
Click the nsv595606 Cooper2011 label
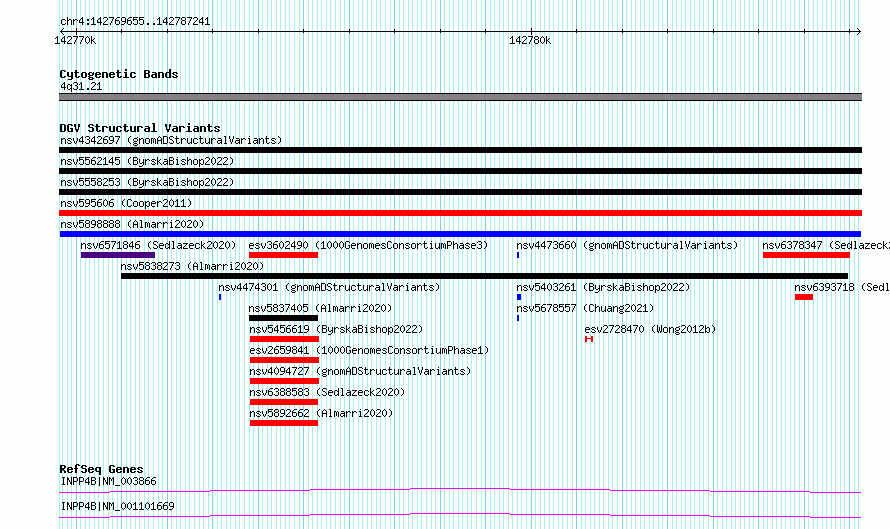point(126,203)
